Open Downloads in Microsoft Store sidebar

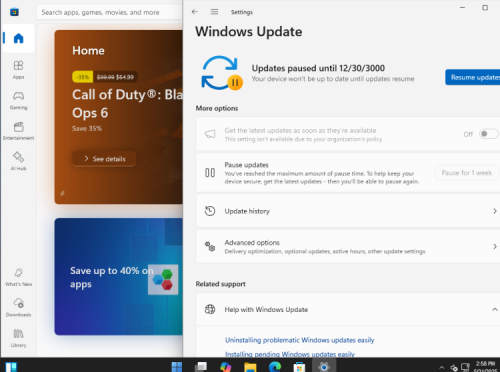coord(18,308)
